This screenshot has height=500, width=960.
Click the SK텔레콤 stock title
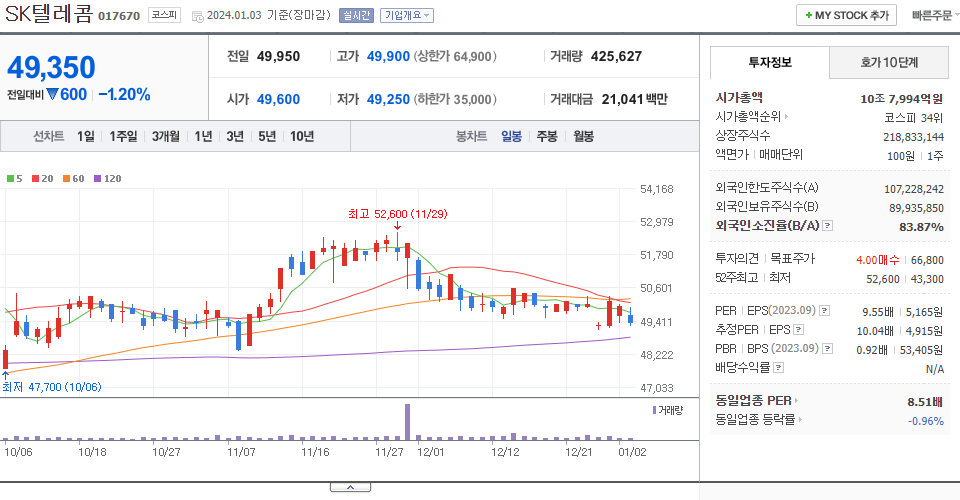[49, 13]
